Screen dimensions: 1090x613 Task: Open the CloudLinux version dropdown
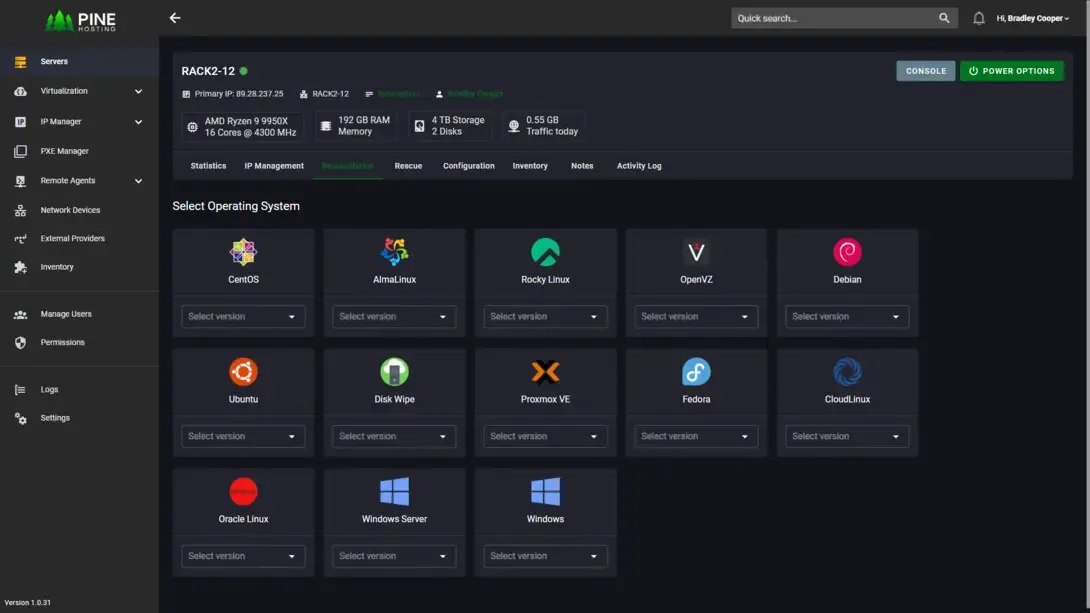point(847,436)
